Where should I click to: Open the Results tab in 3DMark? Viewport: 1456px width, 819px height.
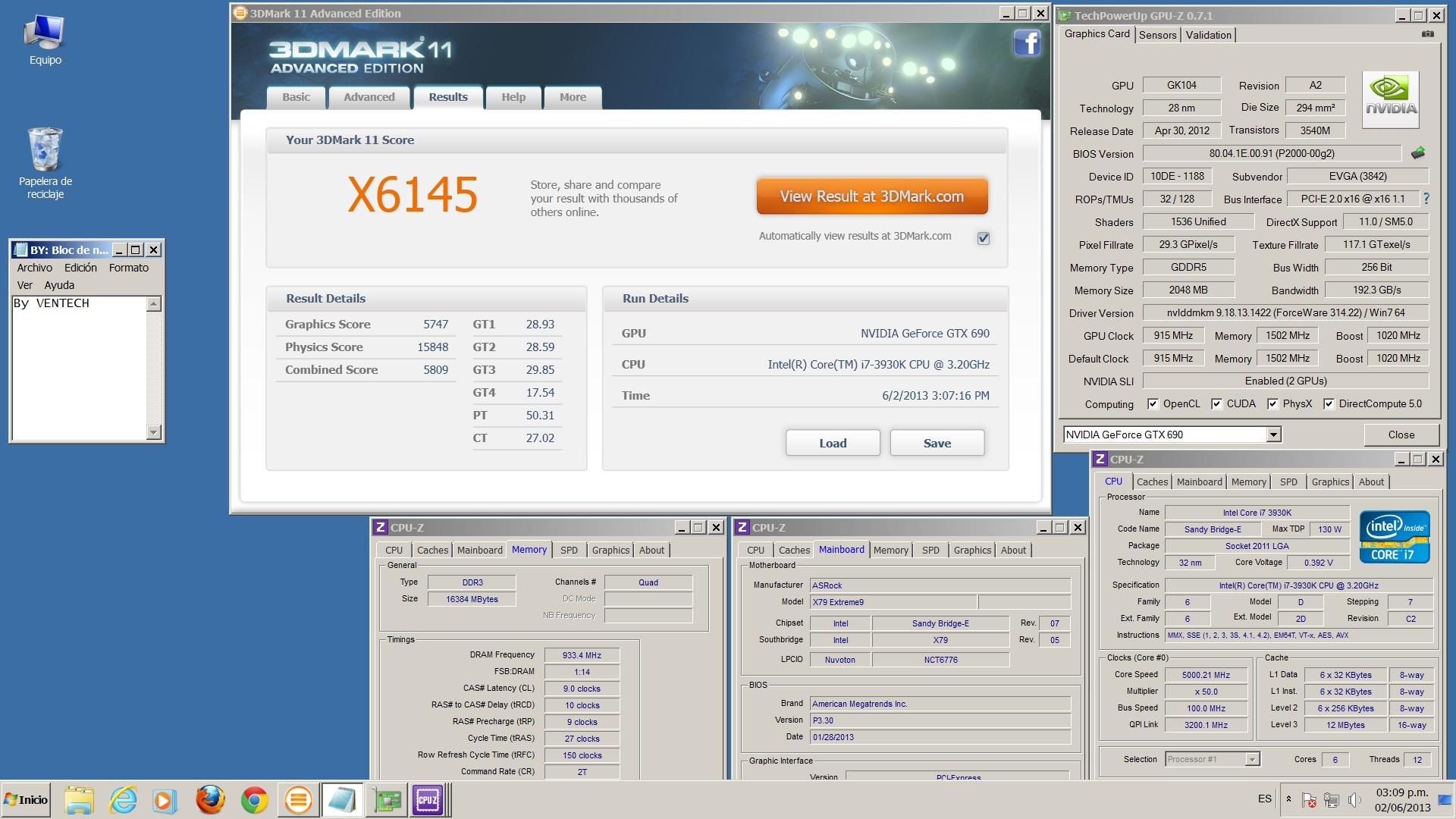coord(448,97)
